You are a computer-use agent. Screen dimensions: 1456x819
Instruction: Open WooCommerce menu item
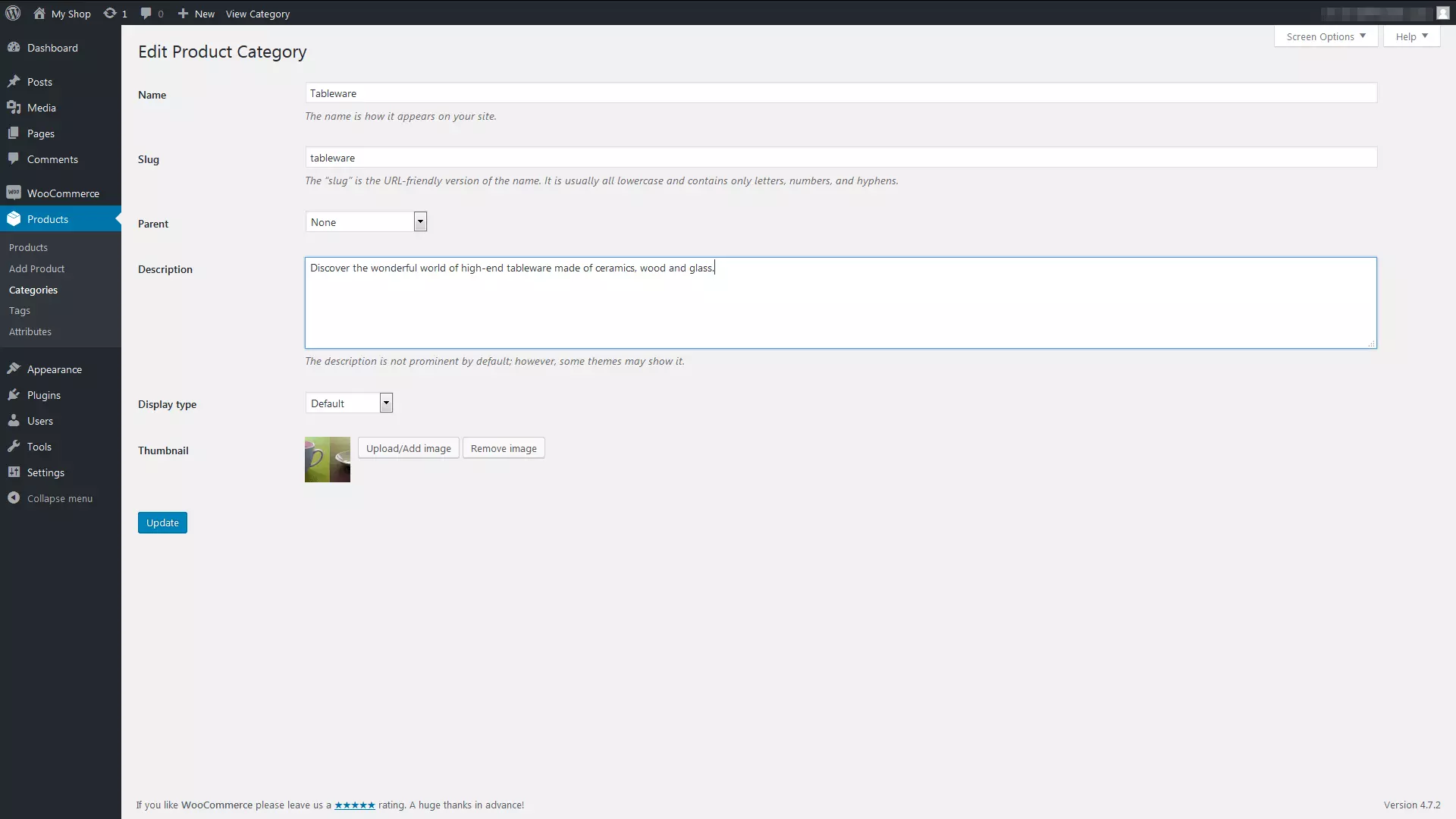point(61,193)
